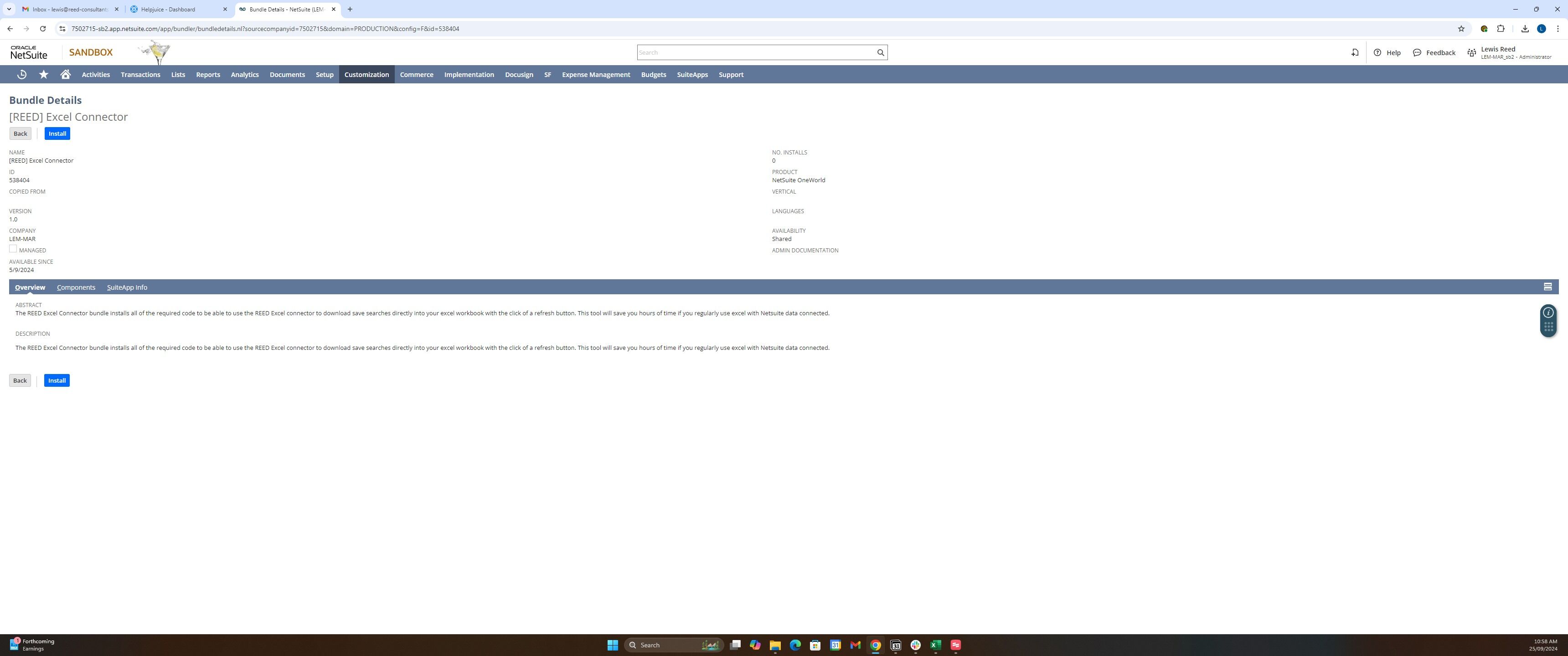Open the Shortcuts star icon
The height and width of the screenshot is (656, 1568).
pos(44,74)
